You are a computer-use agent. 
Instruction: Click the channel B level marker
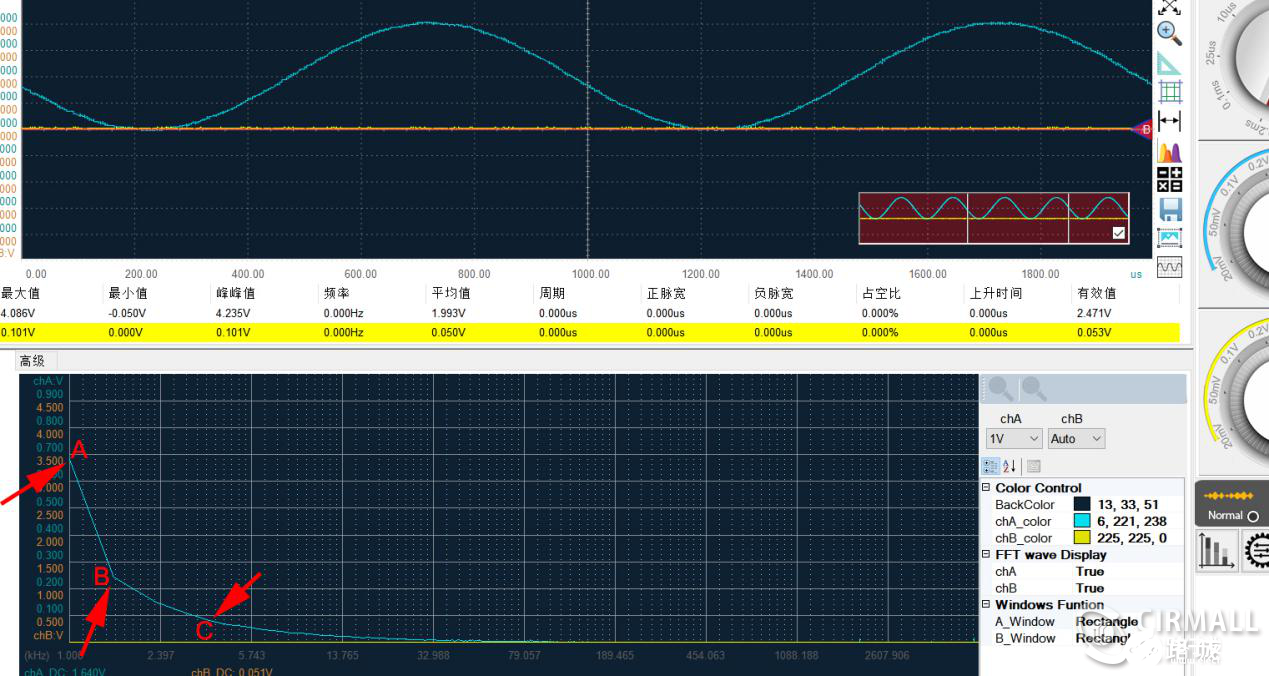point(1144,129)
